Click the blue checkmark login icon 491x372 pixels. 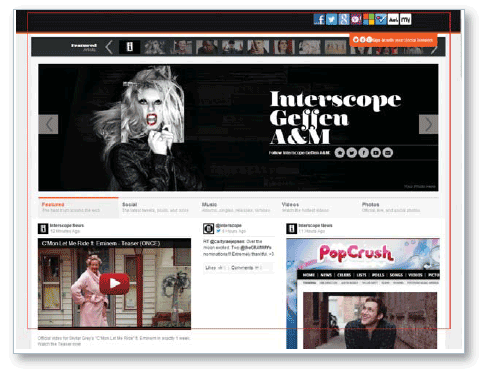381,19
